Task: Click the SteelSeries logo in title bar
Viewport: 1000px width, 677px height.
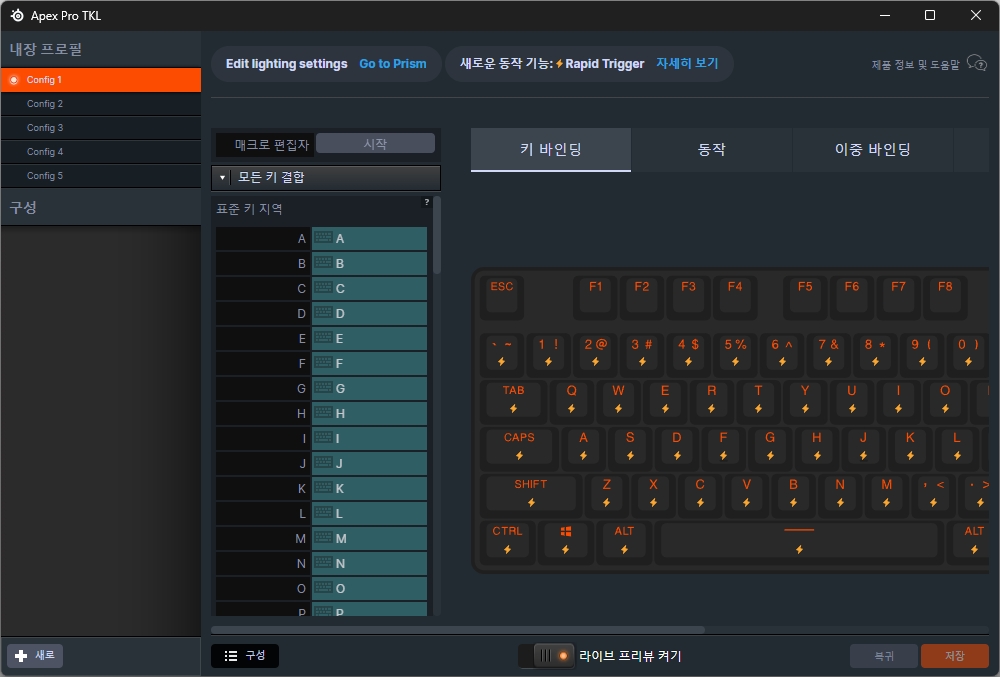Action: tap(17, 15)
